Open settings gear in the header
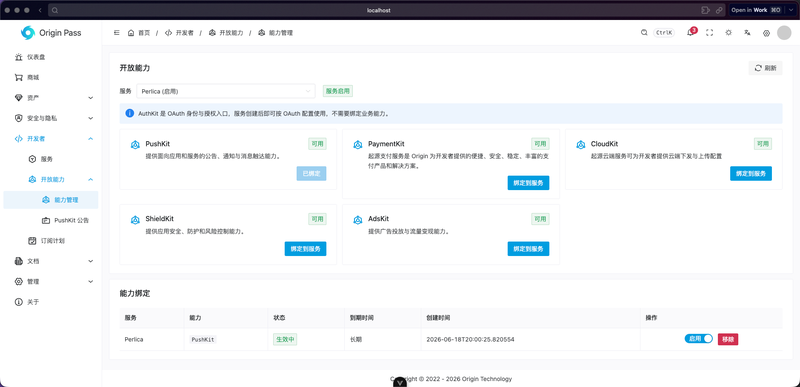This screenshot has height=387, width=800. pos(766,33)
